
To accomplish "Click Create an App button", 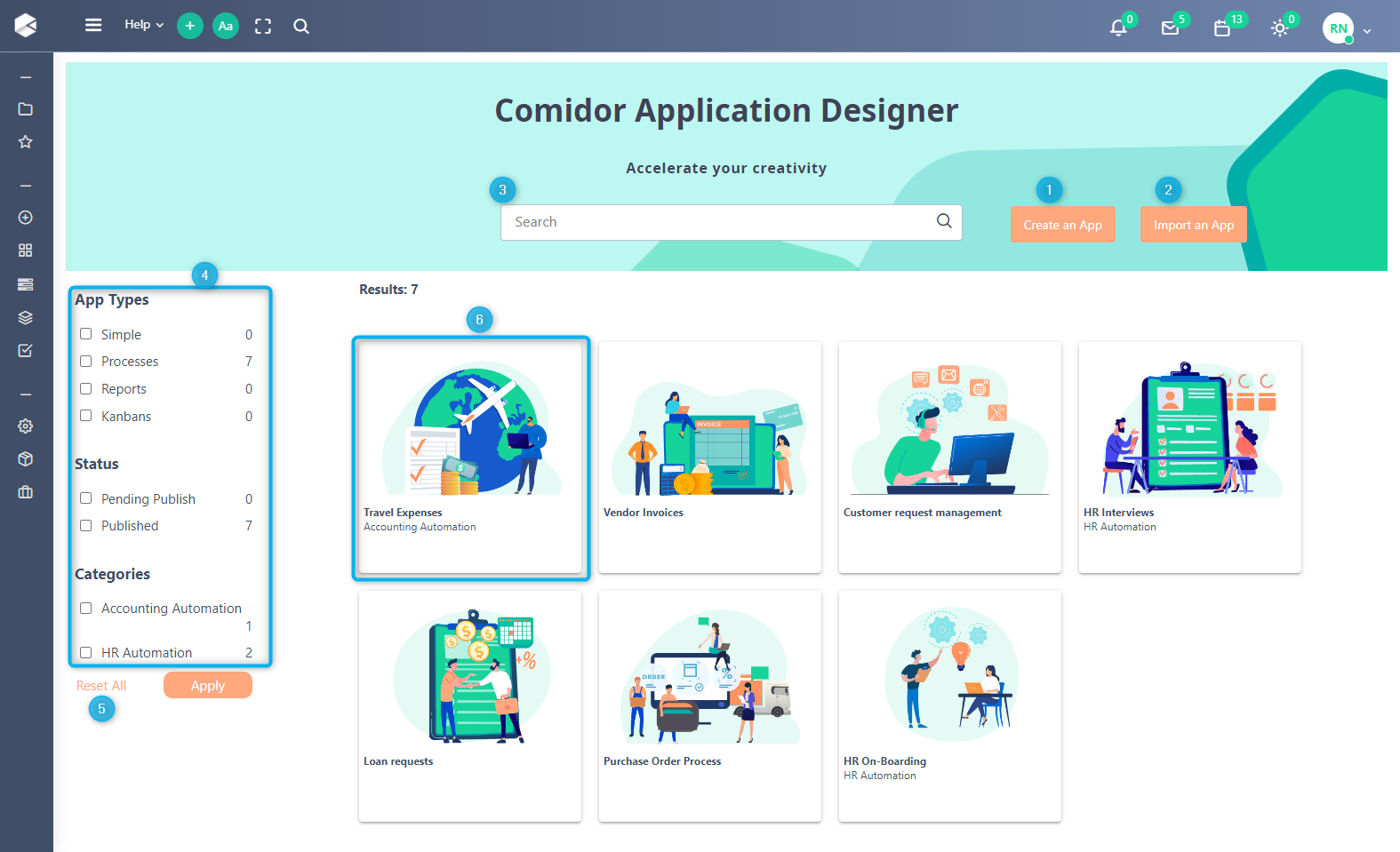I will (x=1063, y=225).
